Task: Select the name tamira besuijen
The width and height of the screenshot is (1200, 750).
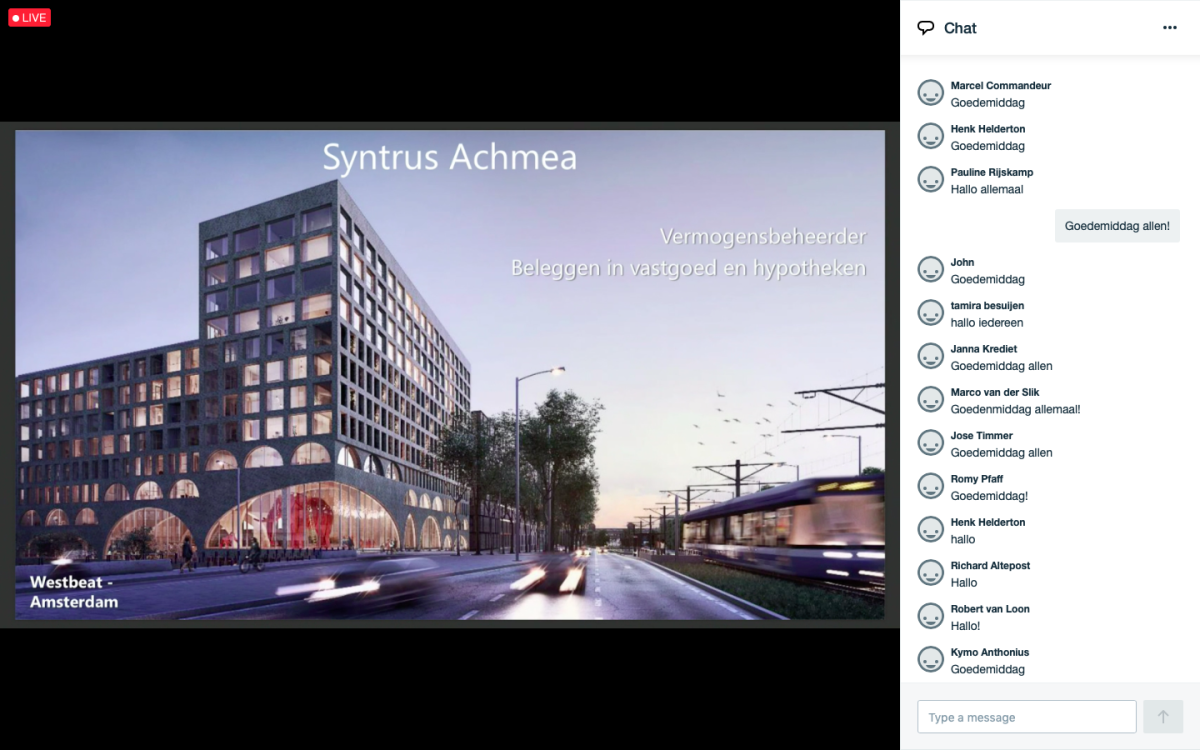Action: coord(988,306)
